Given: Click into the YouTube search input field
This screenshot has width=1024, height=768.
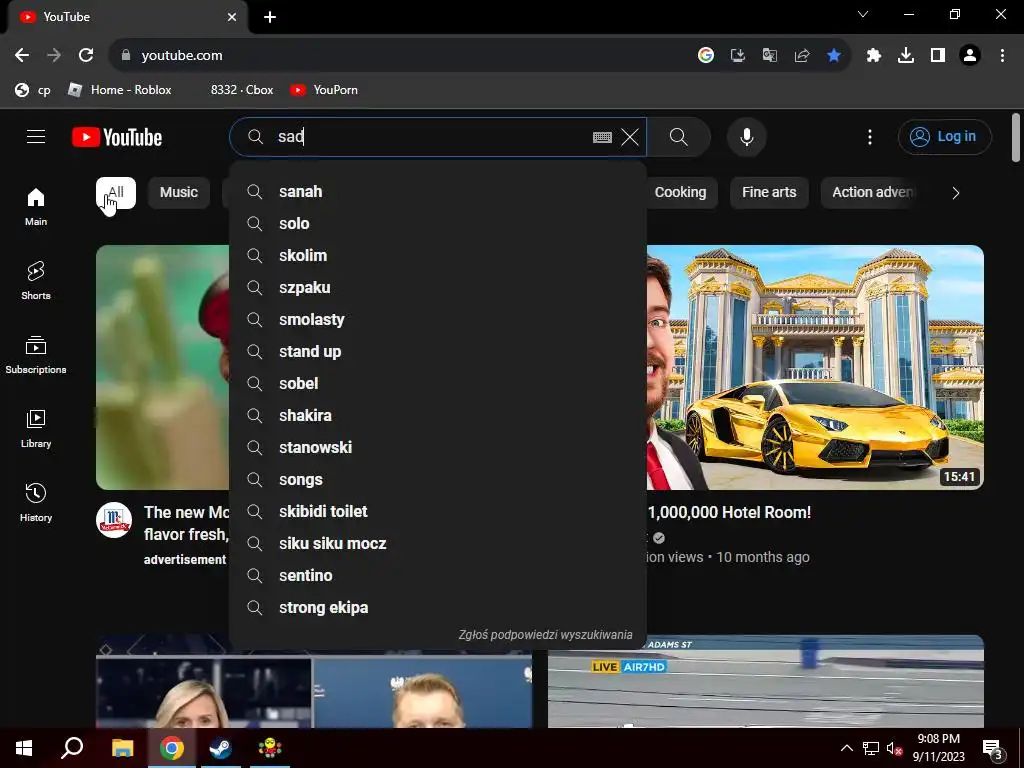Looking at the screenshot, I should coord(431,137).
